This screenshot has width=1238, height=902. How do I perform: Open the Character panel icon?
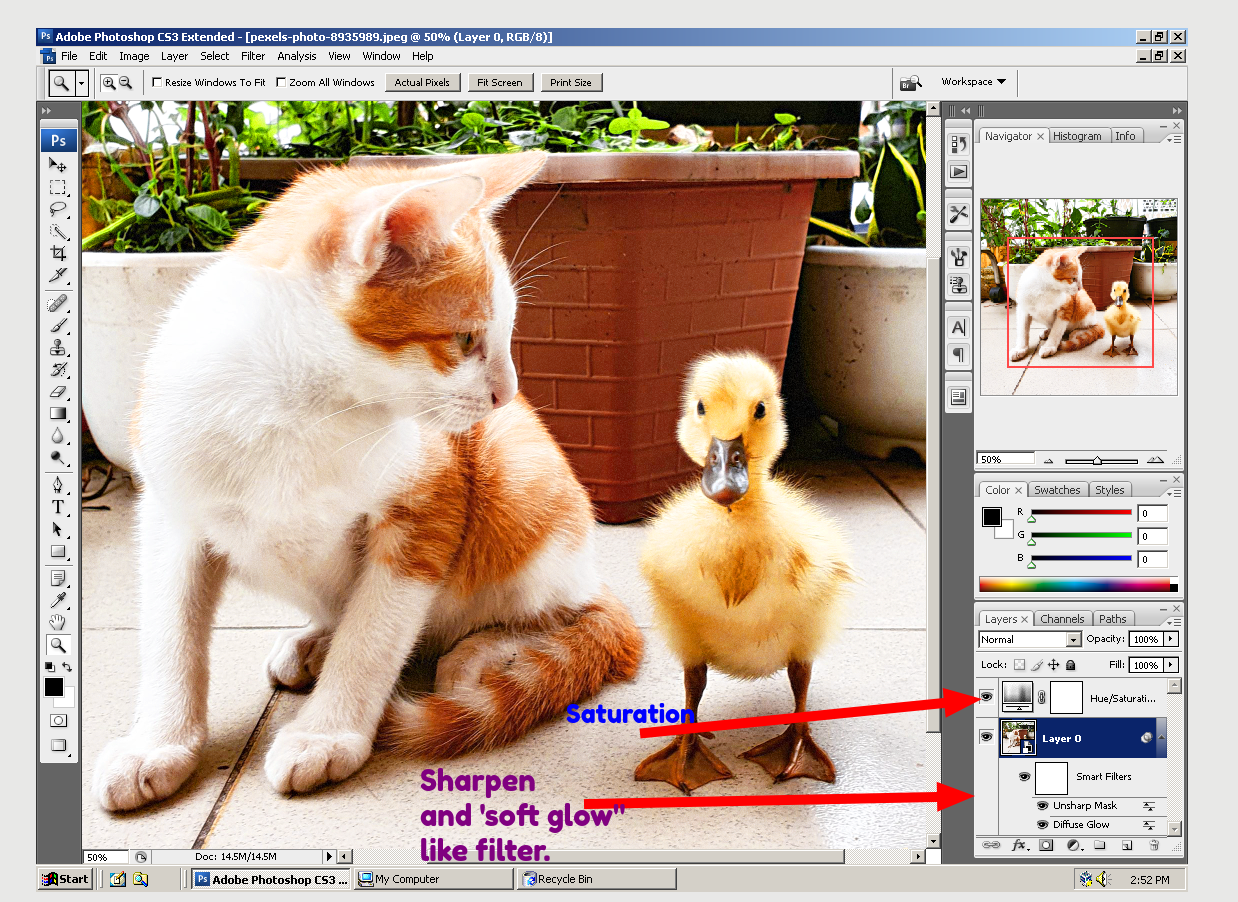[x=958, y=327]
